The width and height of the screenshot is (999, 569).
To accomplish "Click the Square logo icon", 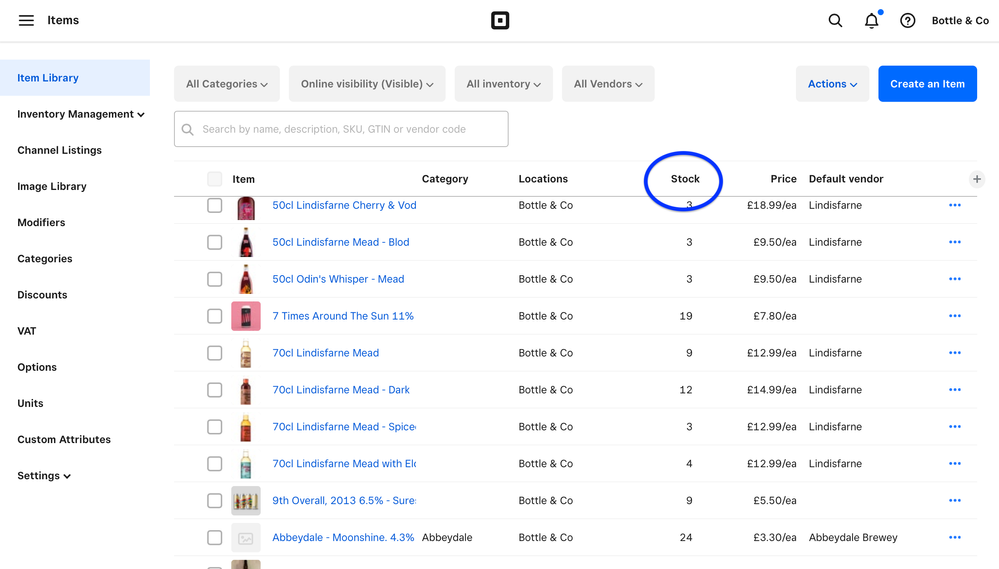I will coord(500,20).
